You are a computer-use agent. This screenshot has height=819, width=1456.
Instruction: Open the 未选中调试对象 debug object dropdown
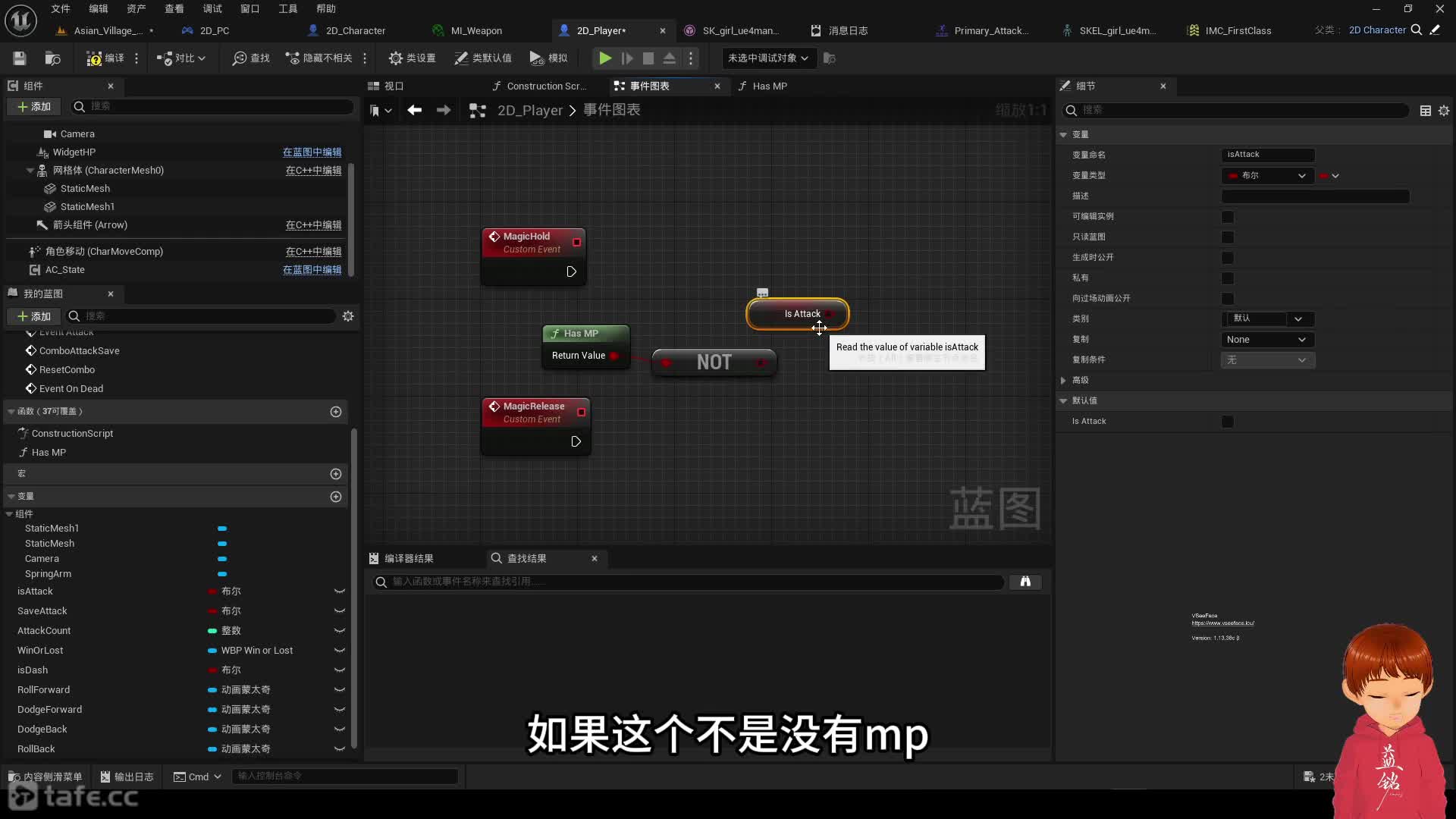coord(768,58)
